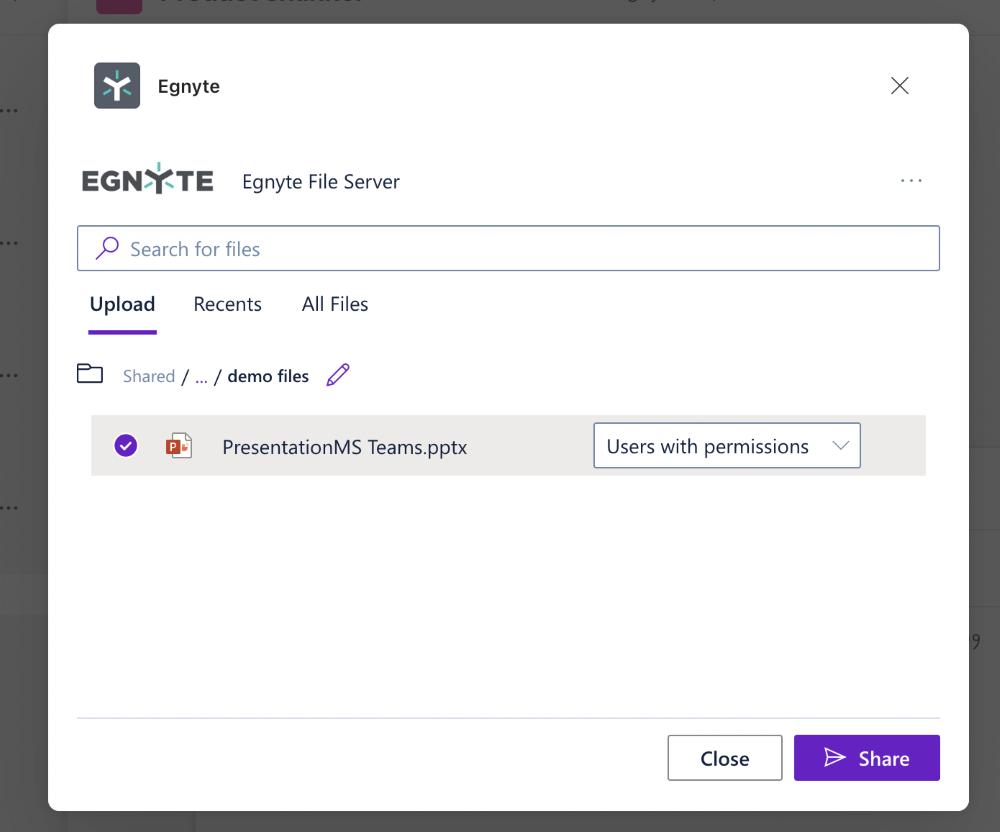The image size is (1000, 832).
Task: Click the magnifier search icon
Action: [107, 248]
